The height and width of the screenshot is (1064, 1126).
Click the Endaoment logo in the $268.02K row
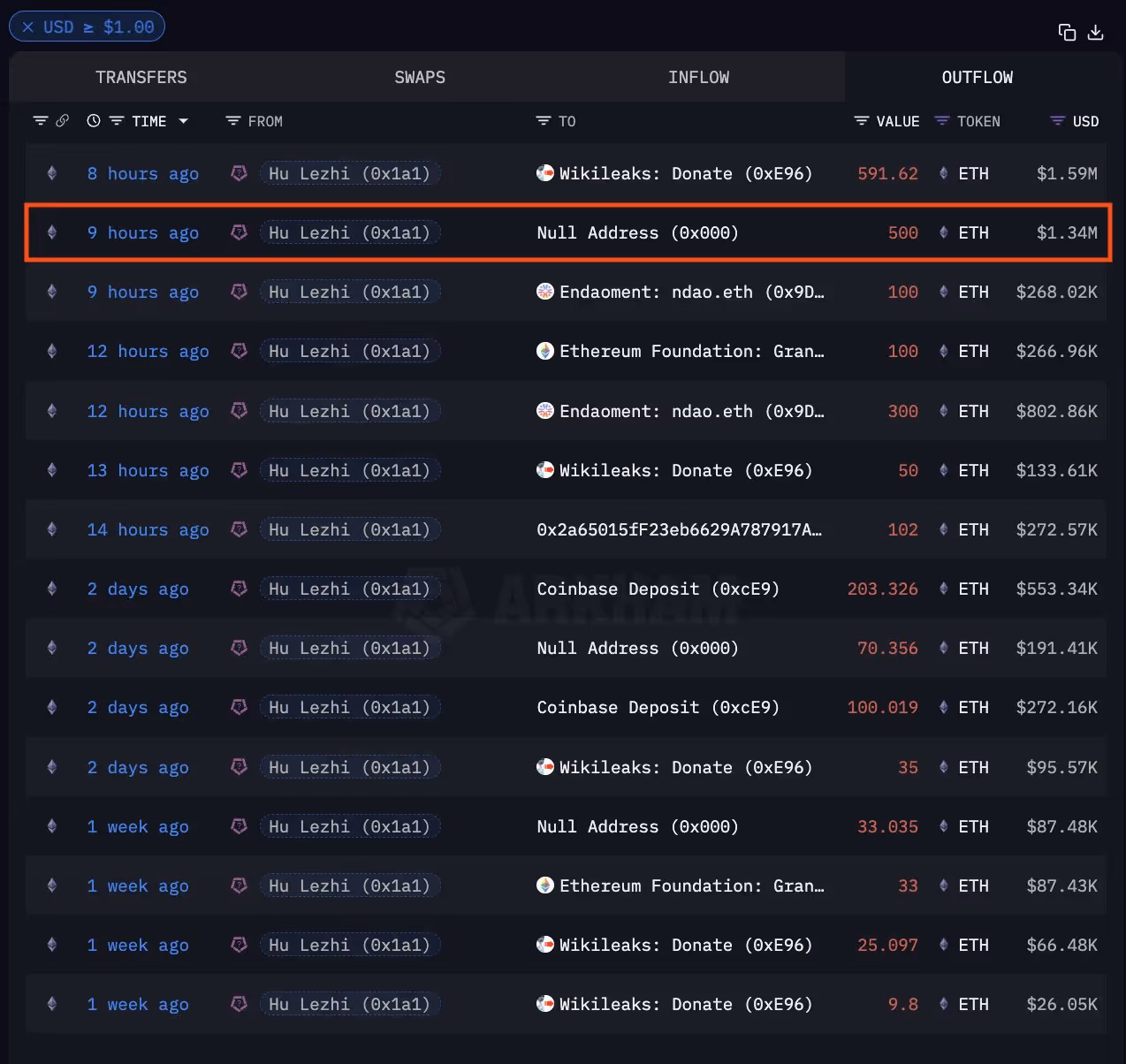click(x=545, y=292)
